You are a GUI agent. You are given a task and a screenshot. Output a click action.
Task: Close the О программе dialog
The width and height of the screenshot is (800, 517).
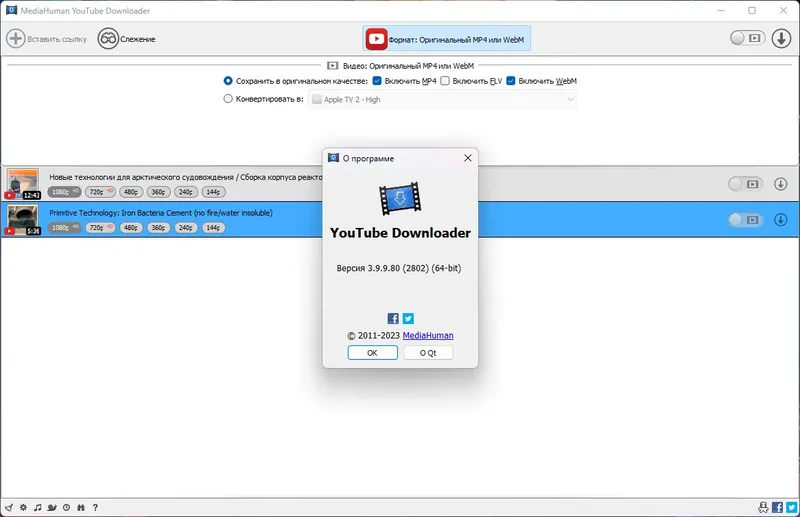coord(468,158)
